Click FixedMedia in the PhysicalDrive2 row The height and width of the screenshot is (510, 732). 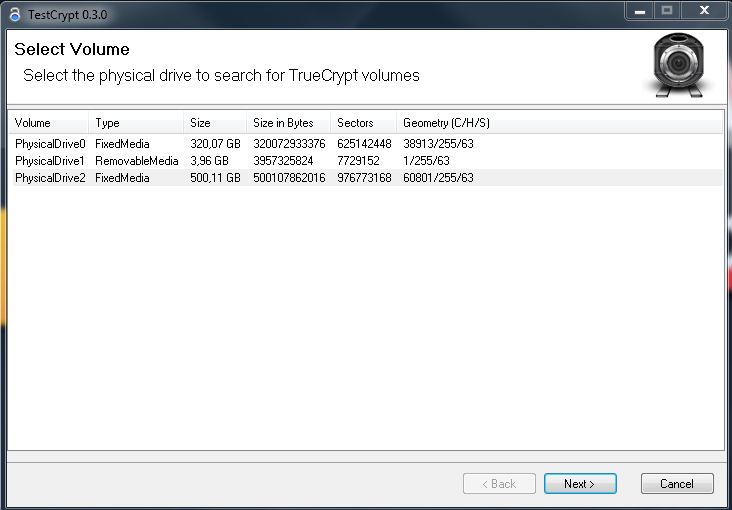pos(122,177)
